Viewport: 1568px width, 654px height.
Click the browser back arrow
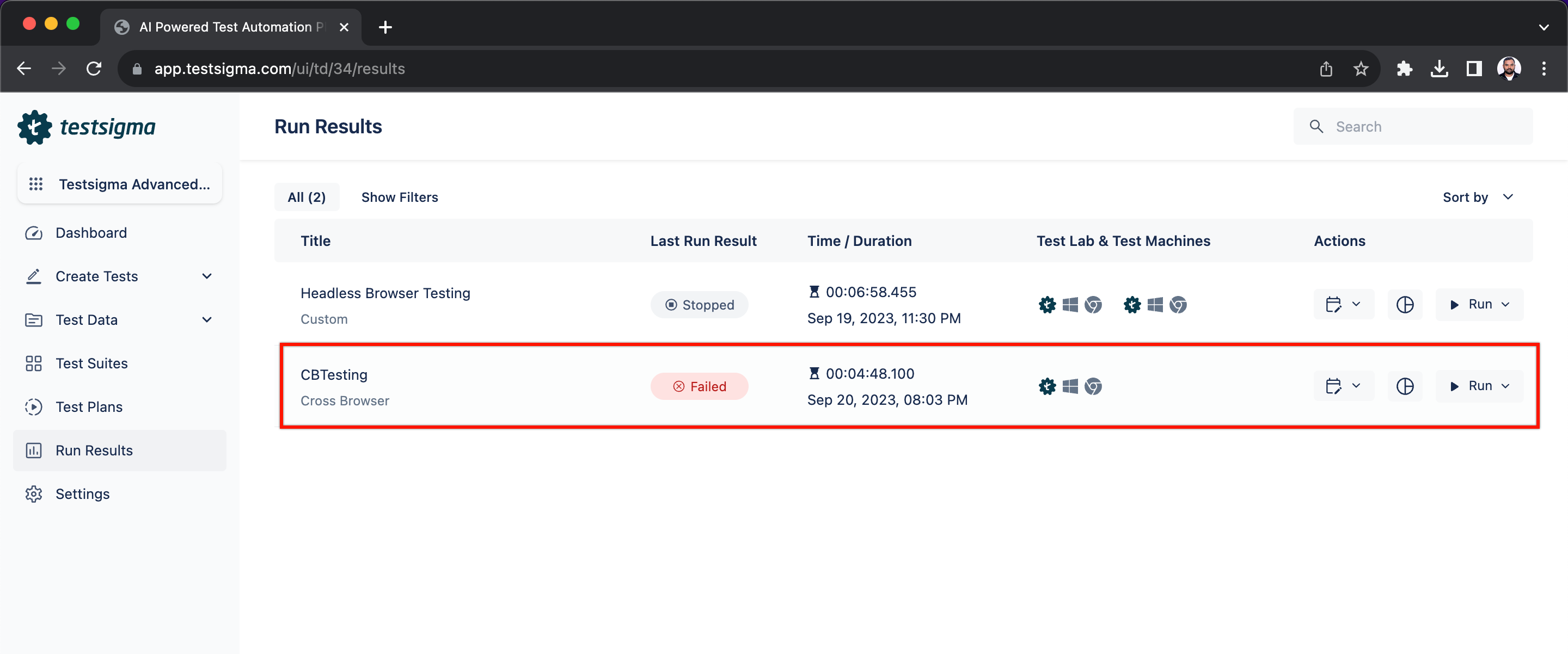pos(24,69)
